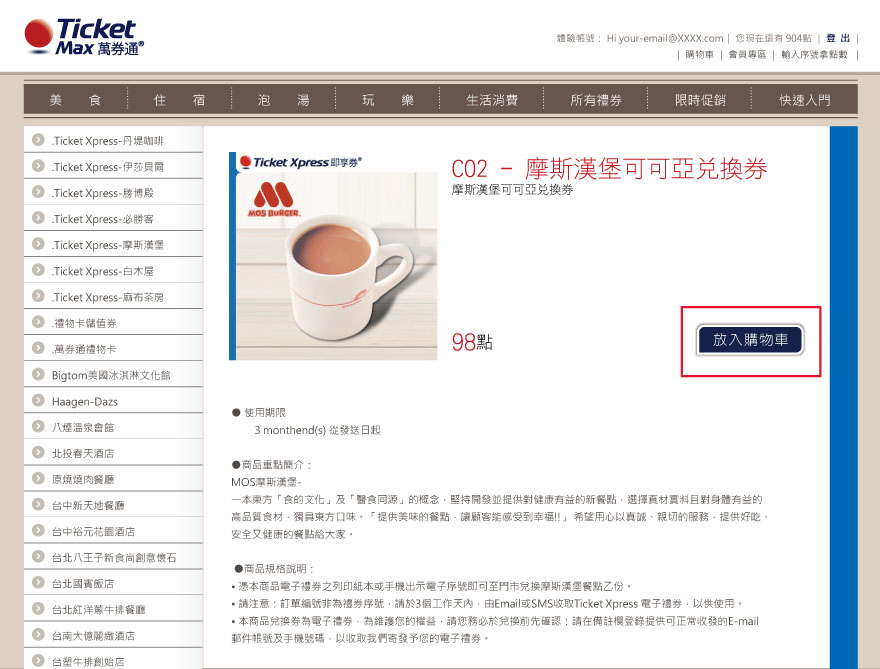Click the 放入購物車 button

coord(750,340)
